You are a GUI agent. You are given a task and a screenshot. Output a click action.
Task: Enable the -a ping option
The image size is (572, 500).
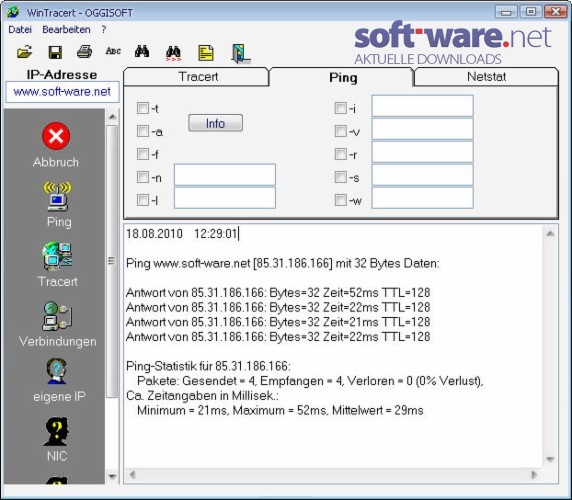pos(143,131)
